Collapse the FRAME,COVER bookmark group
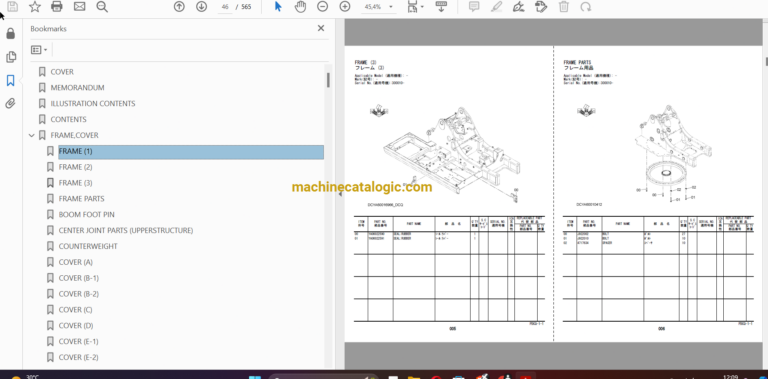 [x=32, y=136]
